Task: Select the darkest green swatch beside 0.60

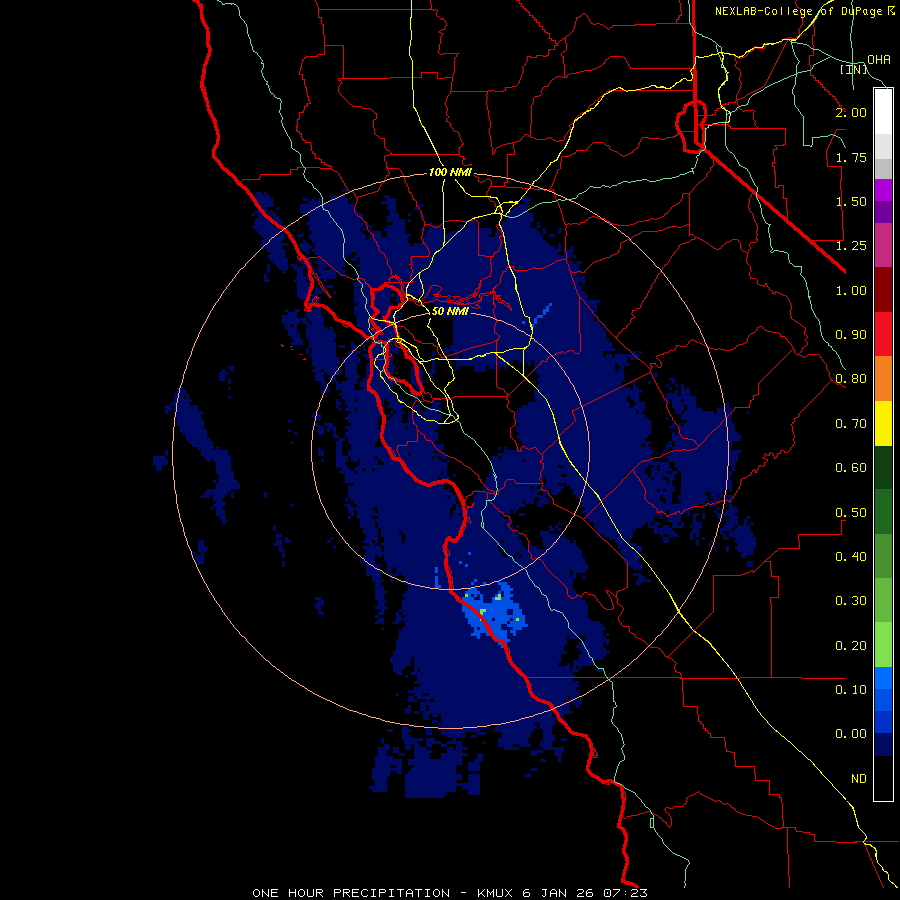Action: [x=883, y=468]
